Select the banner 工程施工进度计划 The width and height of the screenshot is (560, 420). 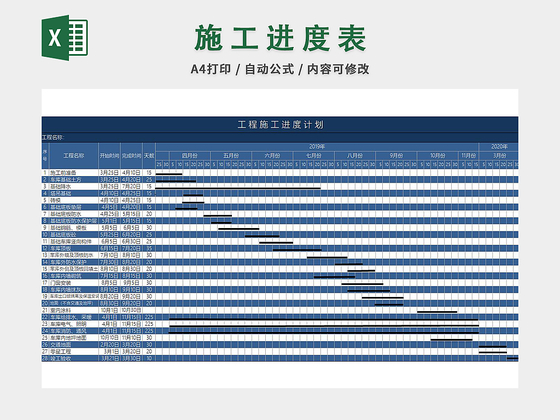pyautogui.click(x=280, y=125)
